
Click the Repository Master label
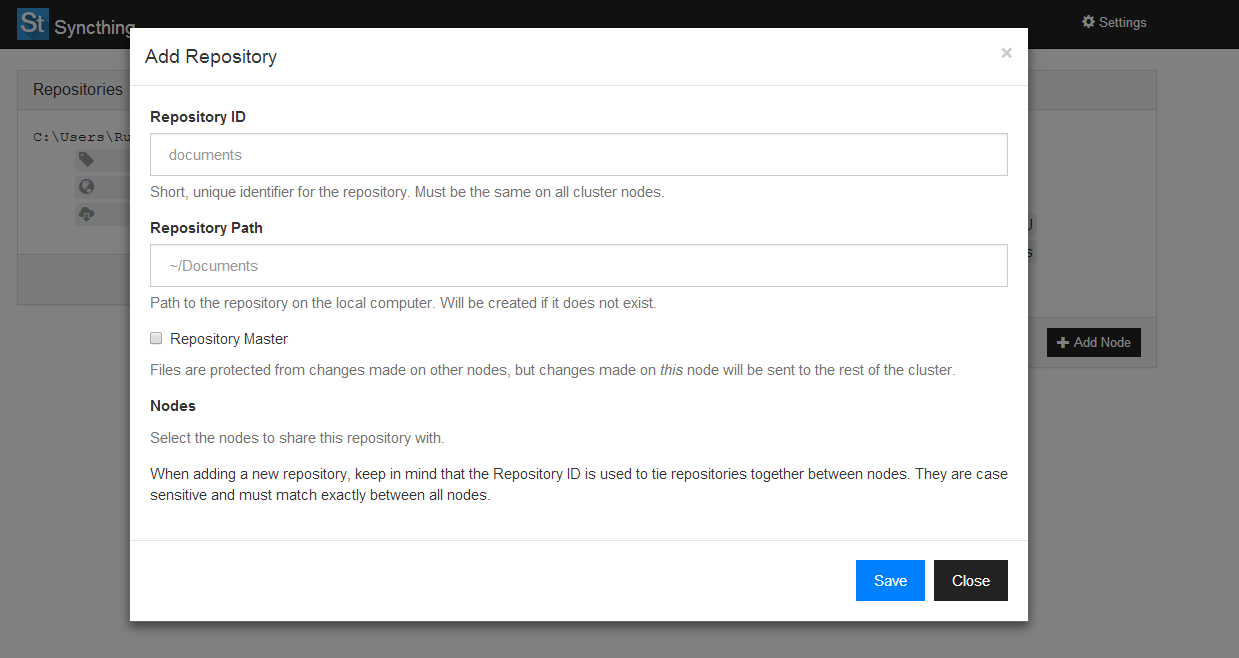pyautogui.click(x=229, y=339)
